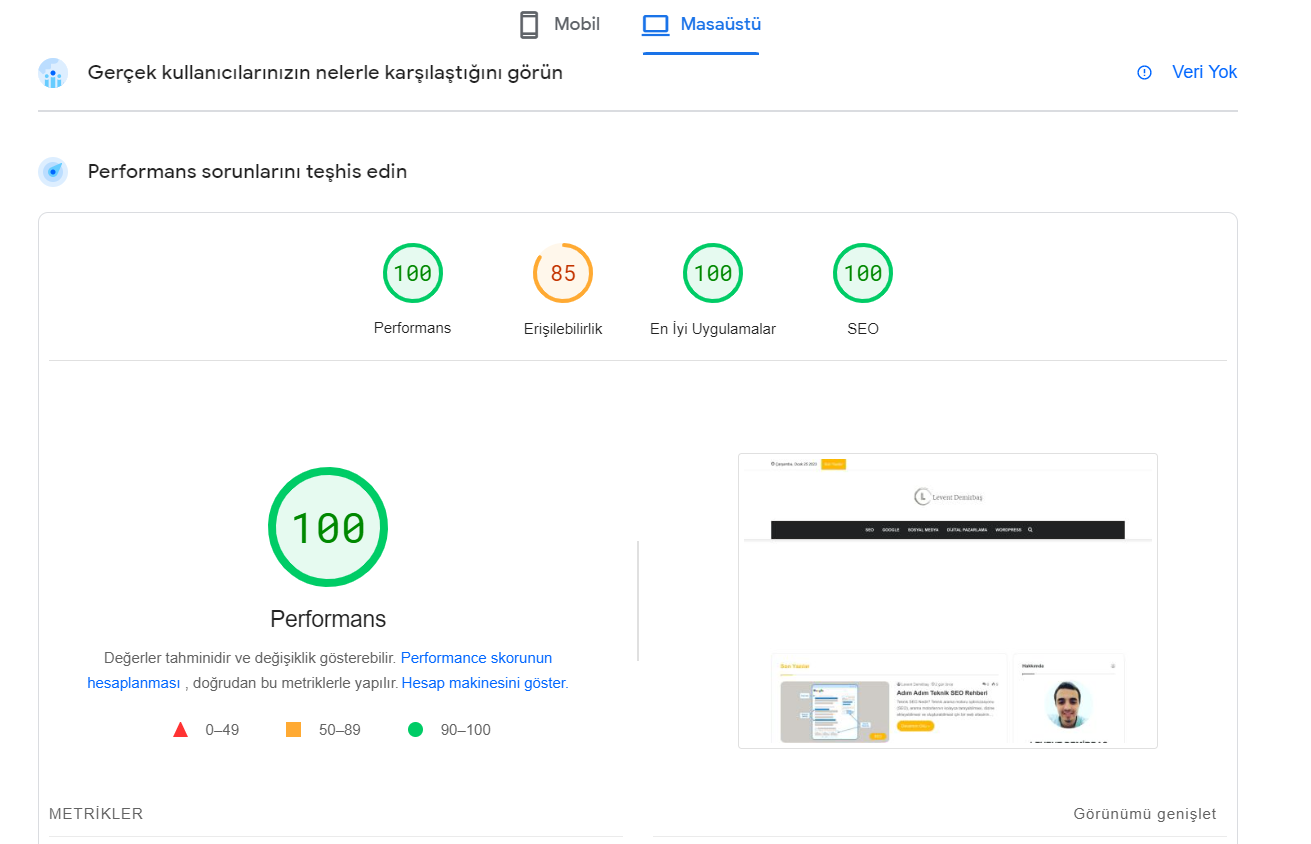1311x844 pixels.
Task: Open the En İyi Uygulamalar score gauge
Action: [713, 273]
